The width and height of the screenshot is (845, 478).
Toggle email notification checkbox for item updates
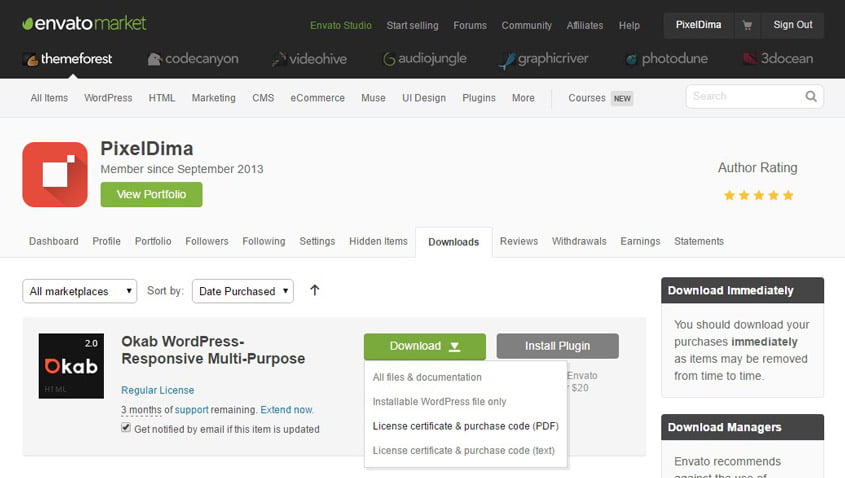click(x=126, y=428)
